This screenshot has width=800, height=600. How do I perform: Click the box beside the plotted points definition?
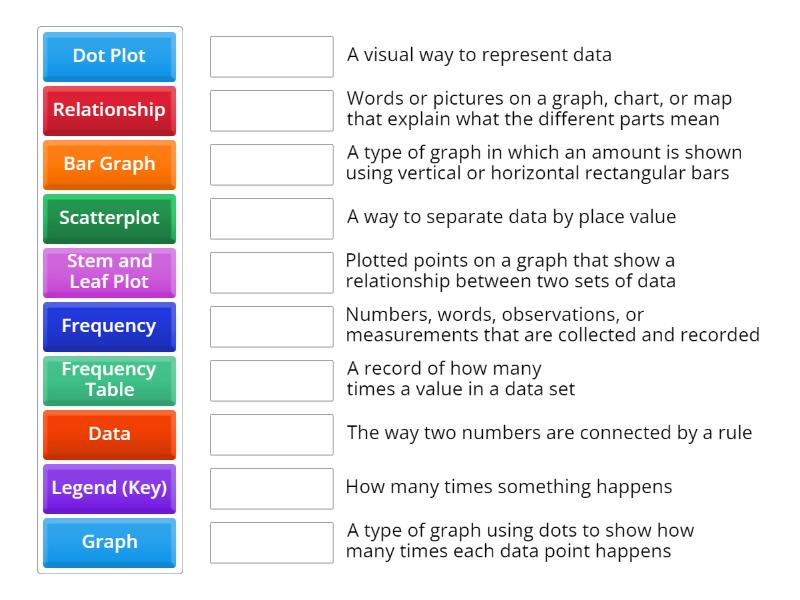click(x=271, y=272)
